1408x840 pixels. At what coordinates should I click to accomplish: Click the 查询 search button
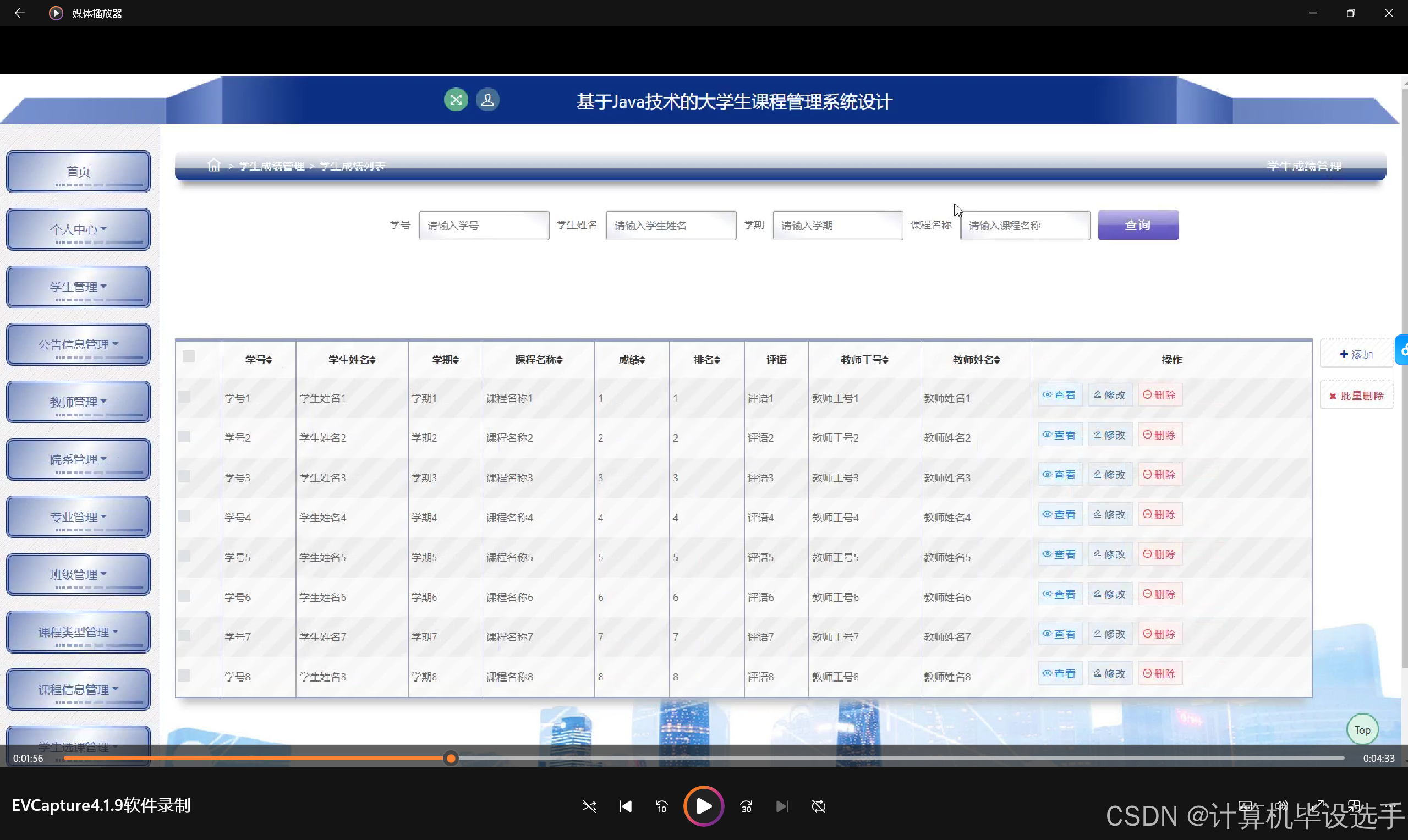(x=1138, y=225)
